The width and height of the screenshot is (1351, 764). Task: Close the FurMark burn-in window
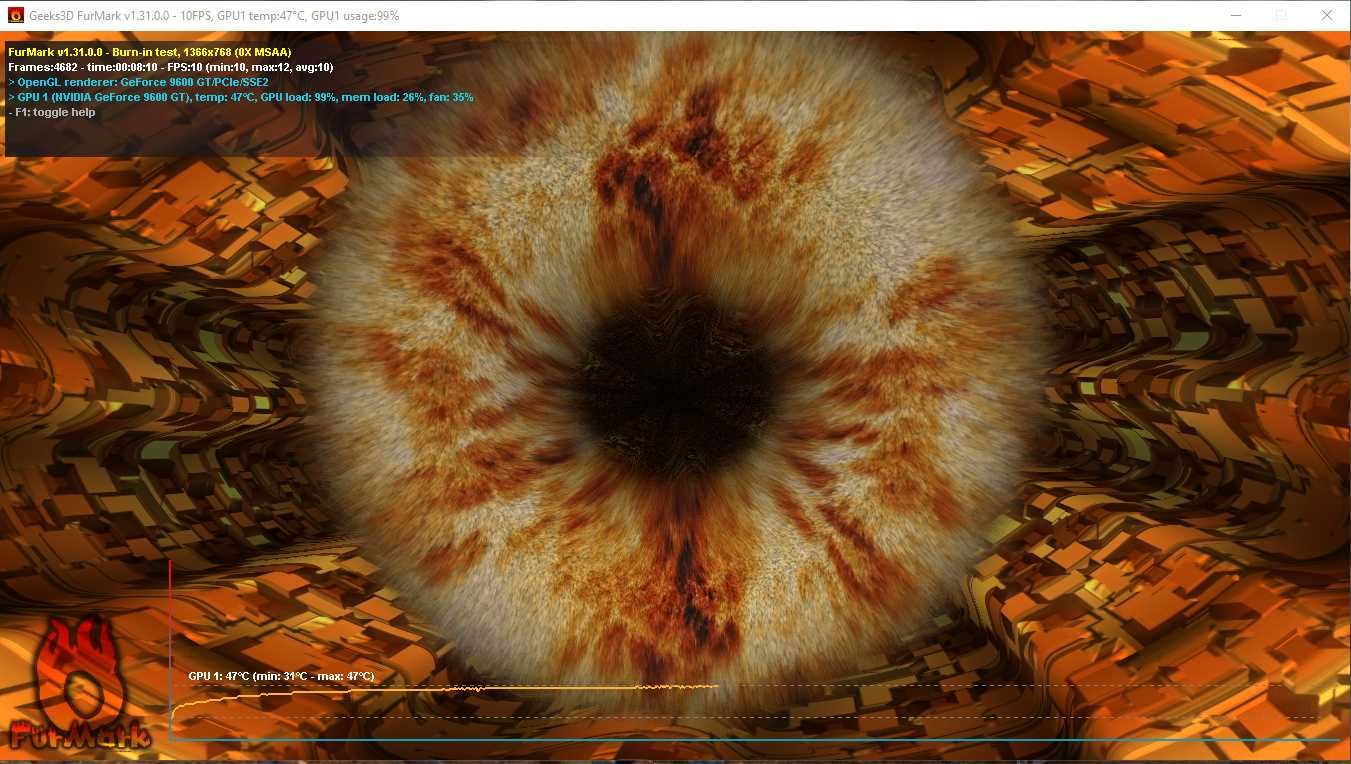(1327, 15)
